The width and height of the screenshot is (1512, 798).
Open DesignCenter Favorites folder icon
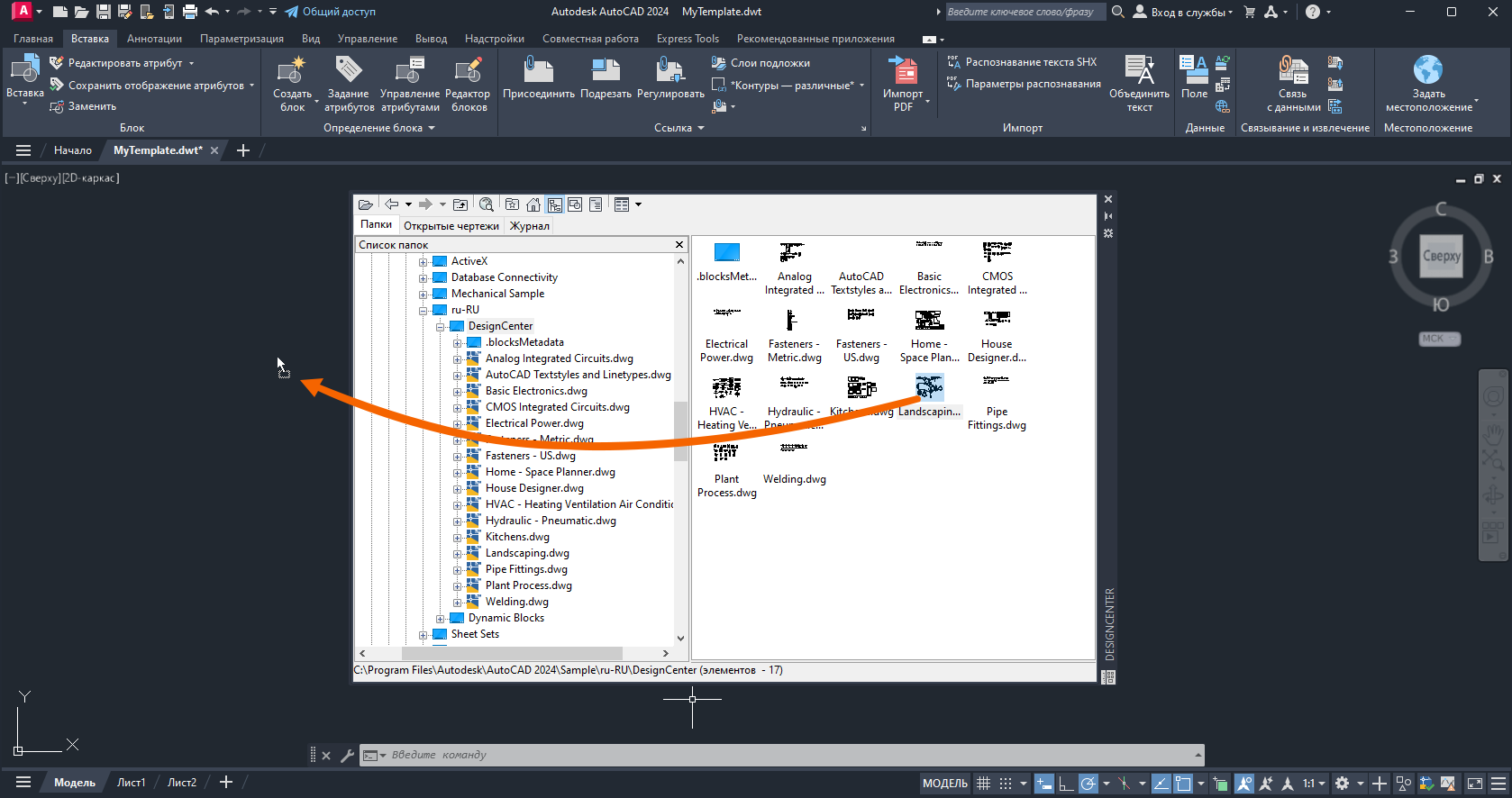pos(513,204)
